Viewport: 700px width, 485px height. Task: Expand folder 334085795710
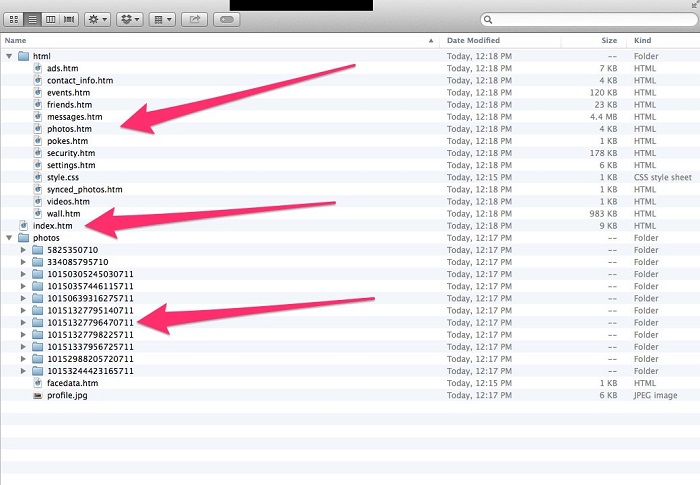[23, 262]
